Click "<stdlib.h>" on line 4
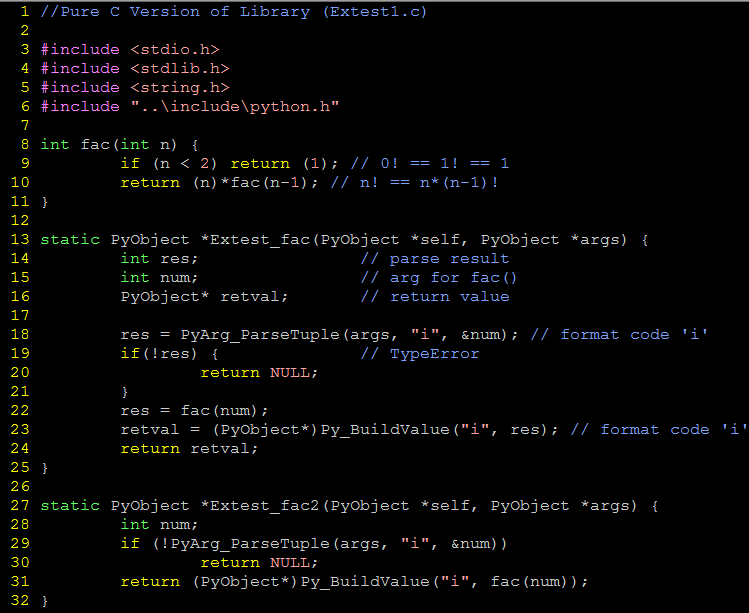The width and height of the screenshot is (749, 613). click(x=180, y=68)
